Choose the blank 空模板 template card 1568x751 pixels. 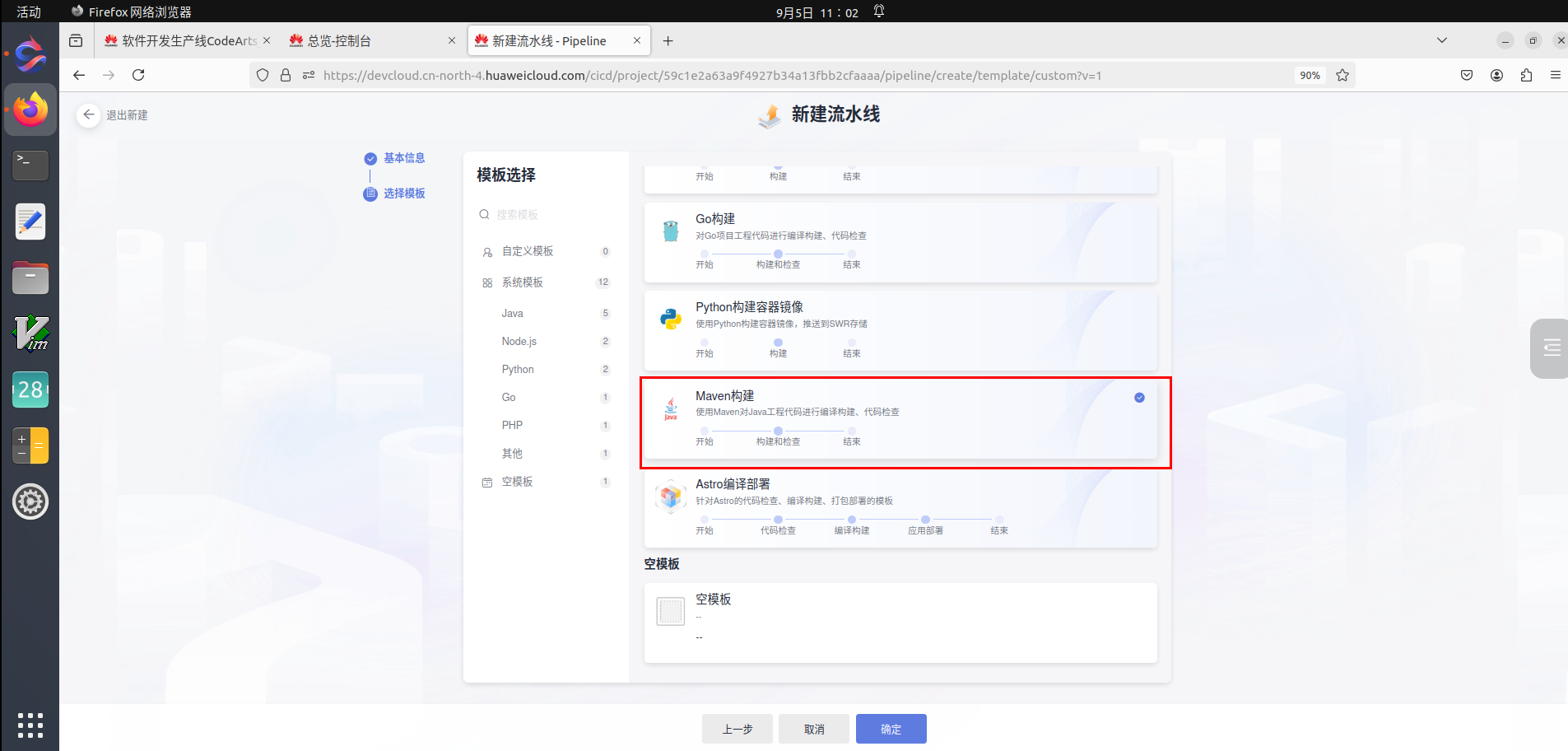pyautogui.click(x=900, y=623)
